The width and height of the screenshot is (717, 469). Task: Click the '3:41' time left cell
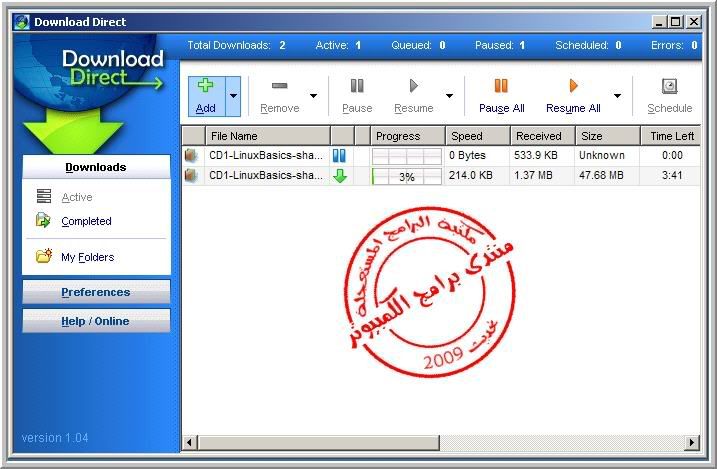click(x=672, y=175)
